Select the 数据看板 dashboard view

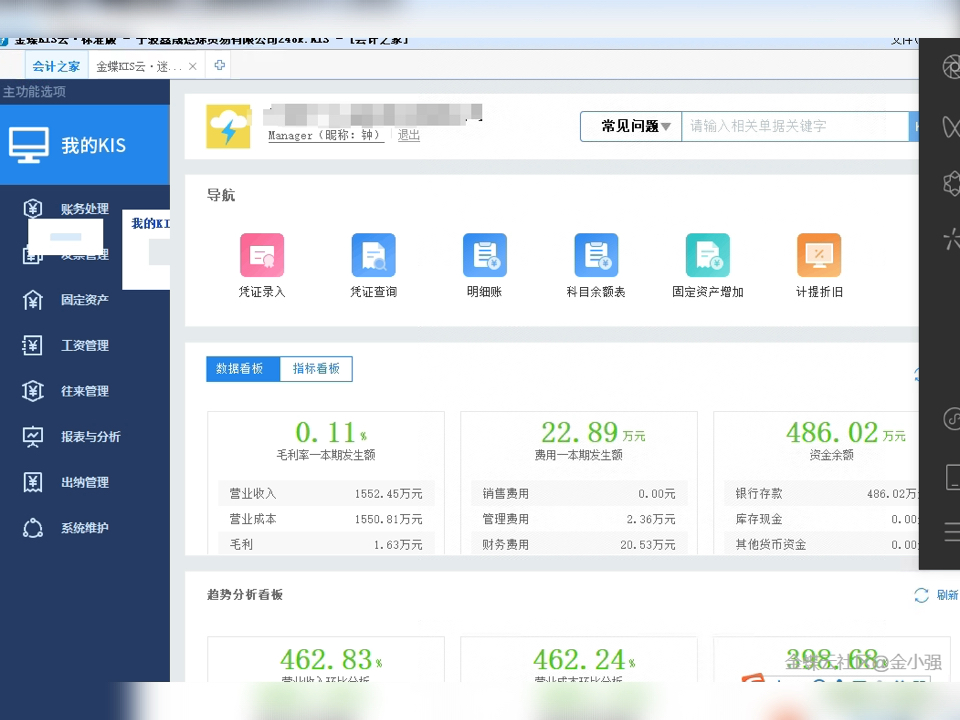pos(242,368)
